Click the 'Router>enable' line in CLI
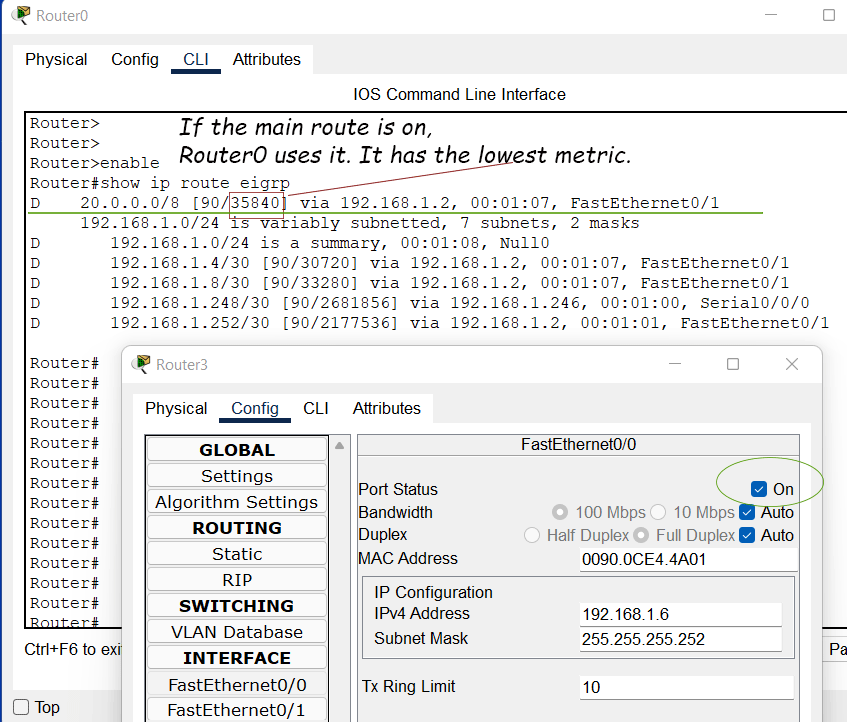847x722 pixels. click(x=95, y=163)
